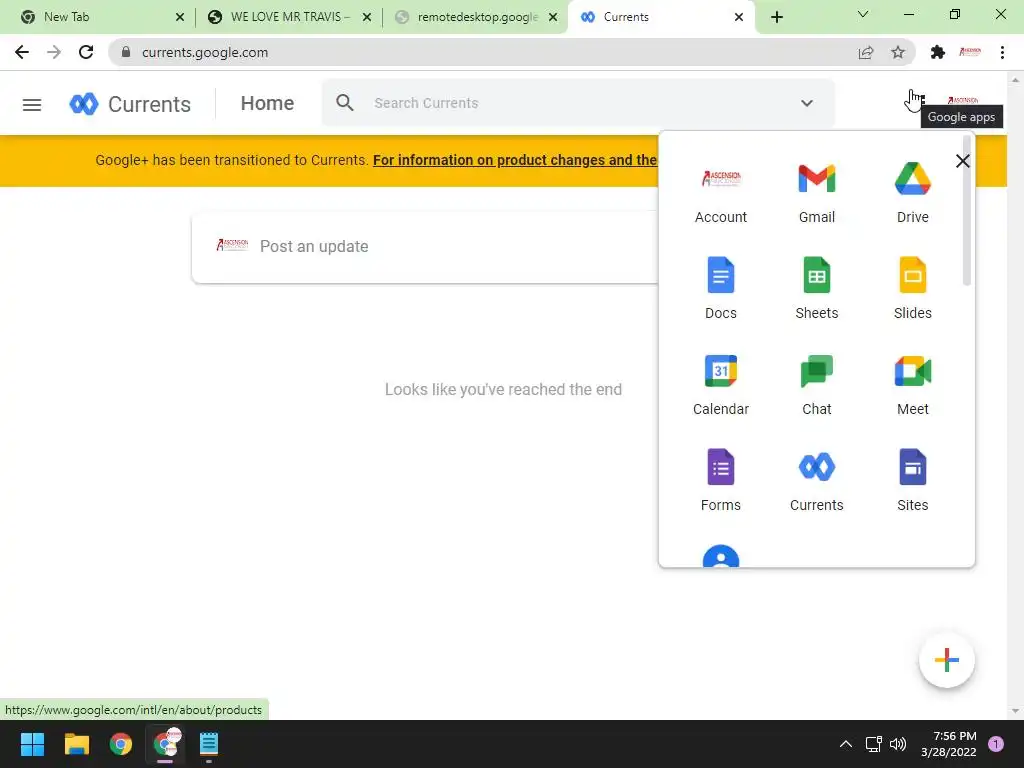Viewport: 1024px width, 768px height.
Task: Open Google Slides from the apps grid
Action: coord(912,289)
